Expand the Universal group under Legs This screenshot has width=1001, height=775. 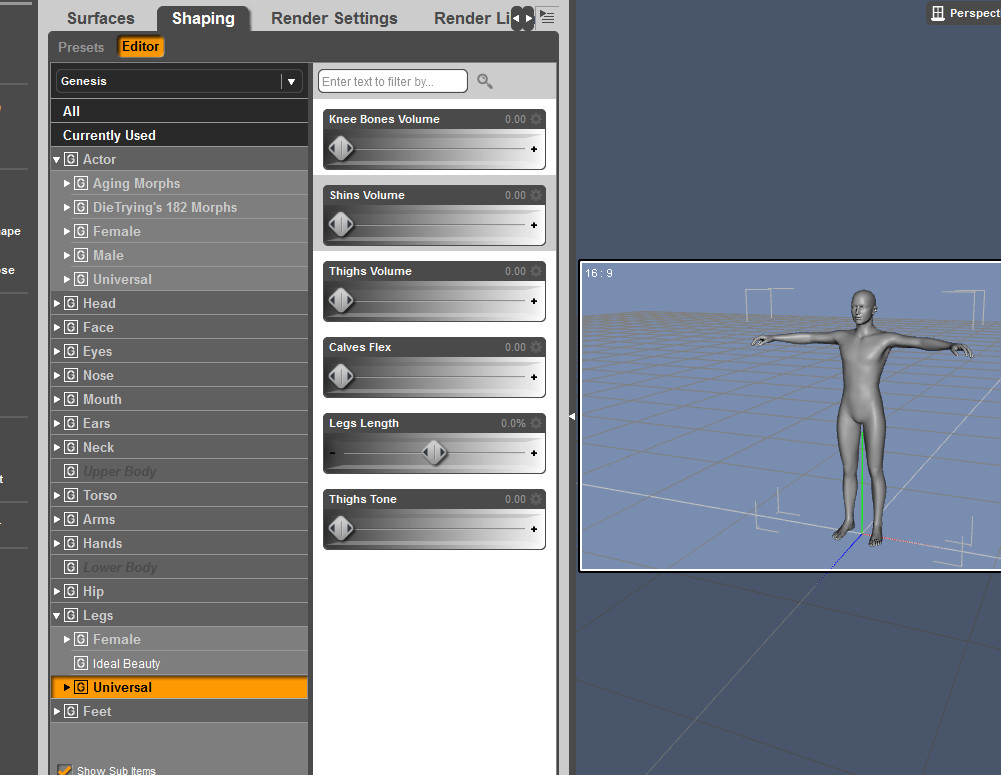click(x=66, y=688)
